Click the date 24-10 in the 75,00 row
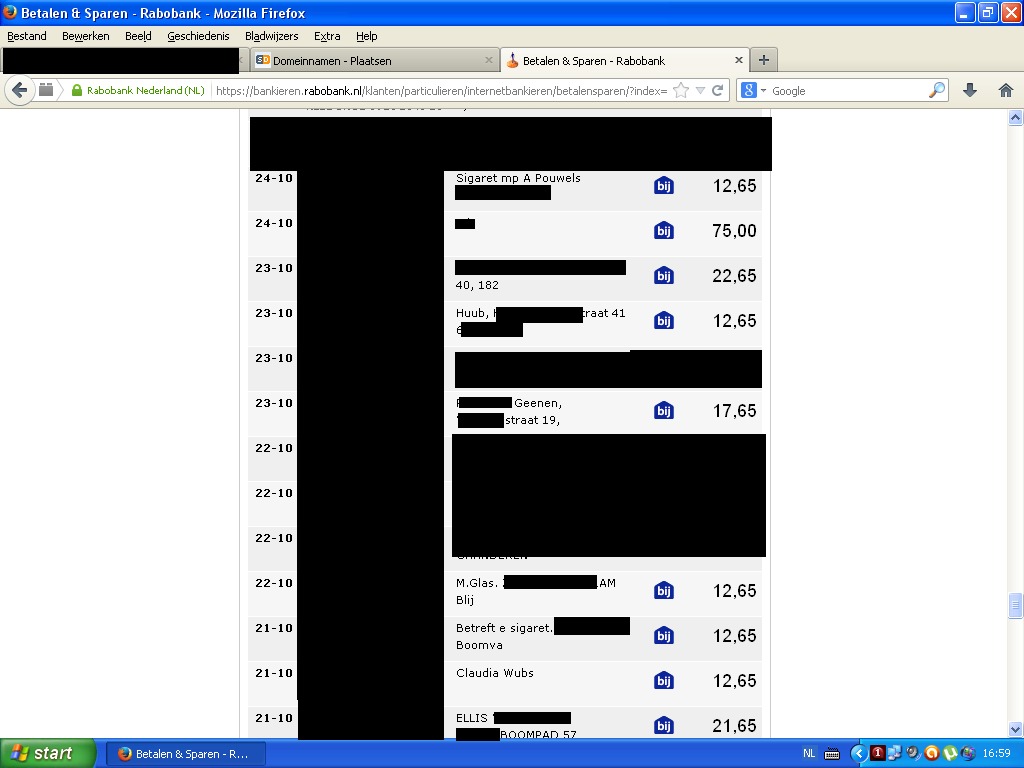This screenshot has height=768, width=1024. [274, 223]
